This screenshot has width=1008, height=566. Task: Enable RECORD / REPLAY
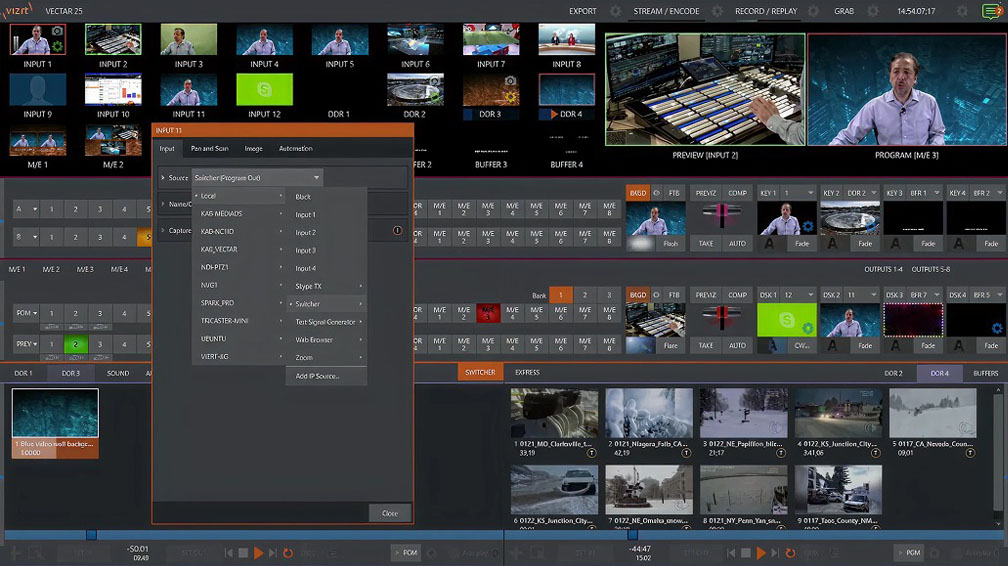[766, 11]
